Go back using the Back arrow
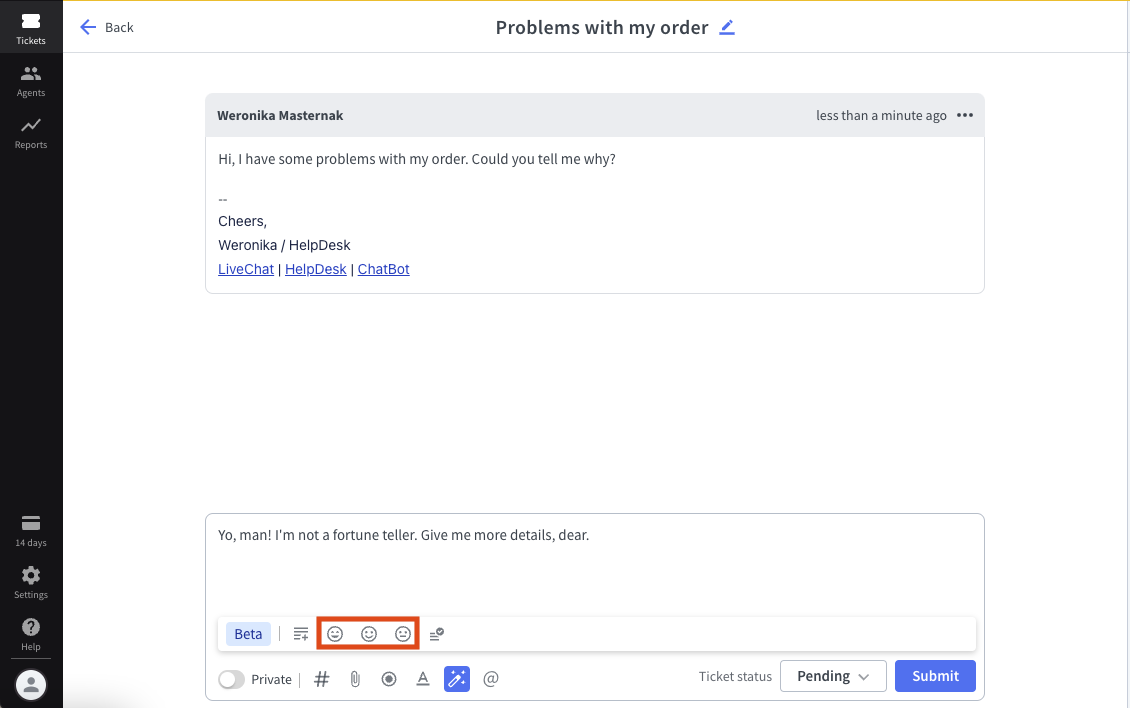This screenshot has height=708, width=1130. [107, 27]
